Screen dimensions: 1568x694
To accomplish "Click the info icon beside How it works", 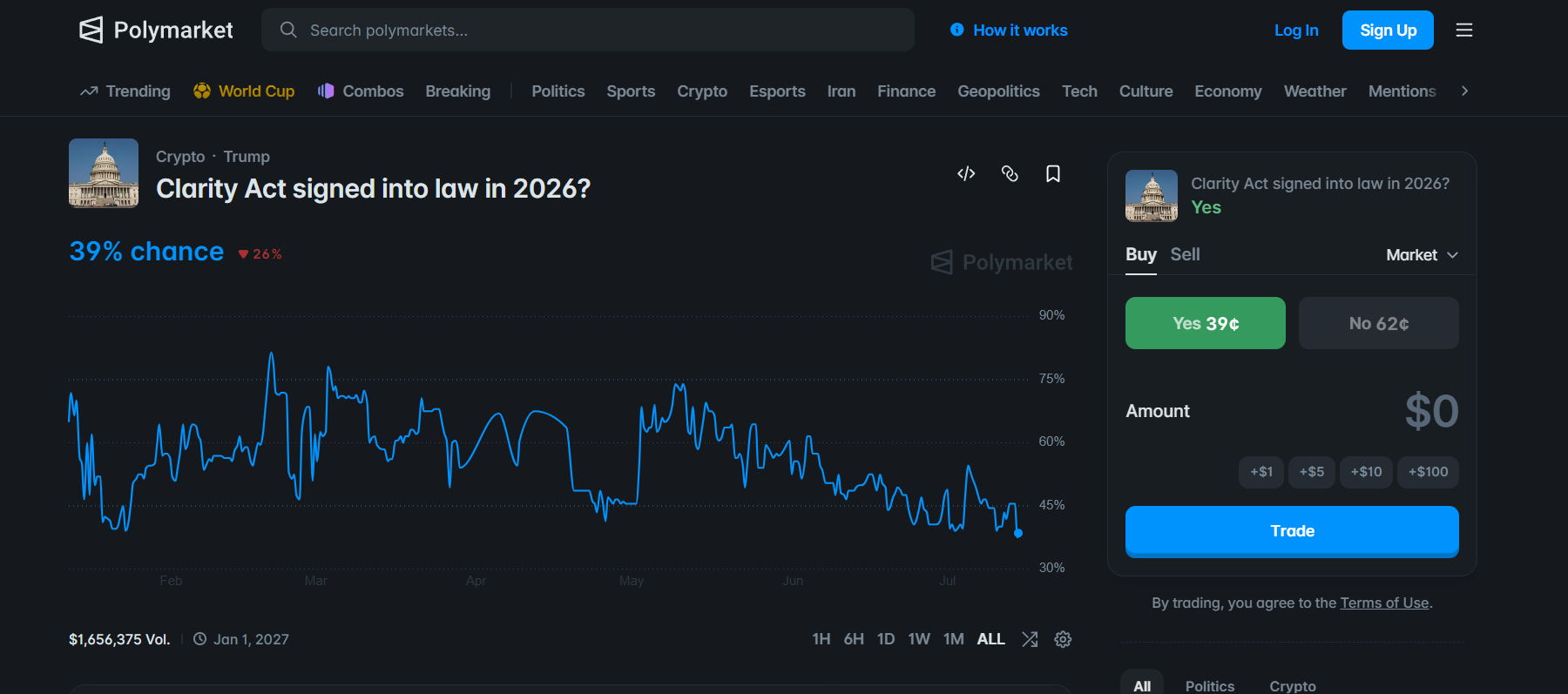I will [957, 30].
